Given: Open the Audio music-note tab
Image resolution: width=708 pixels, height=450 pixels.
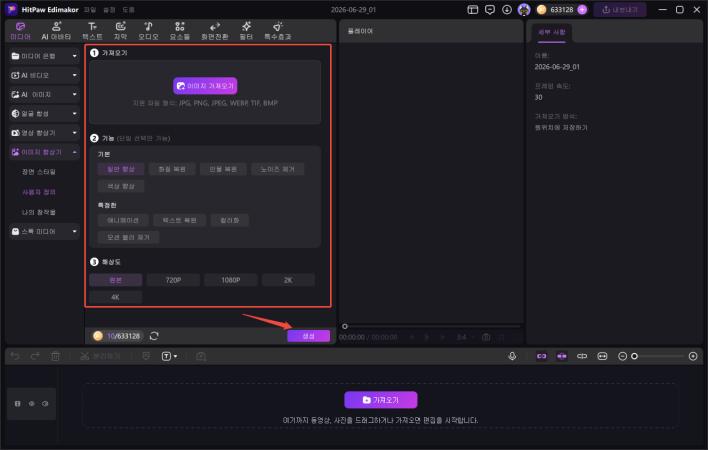Looking at the screenshot, I should point(148,31).
